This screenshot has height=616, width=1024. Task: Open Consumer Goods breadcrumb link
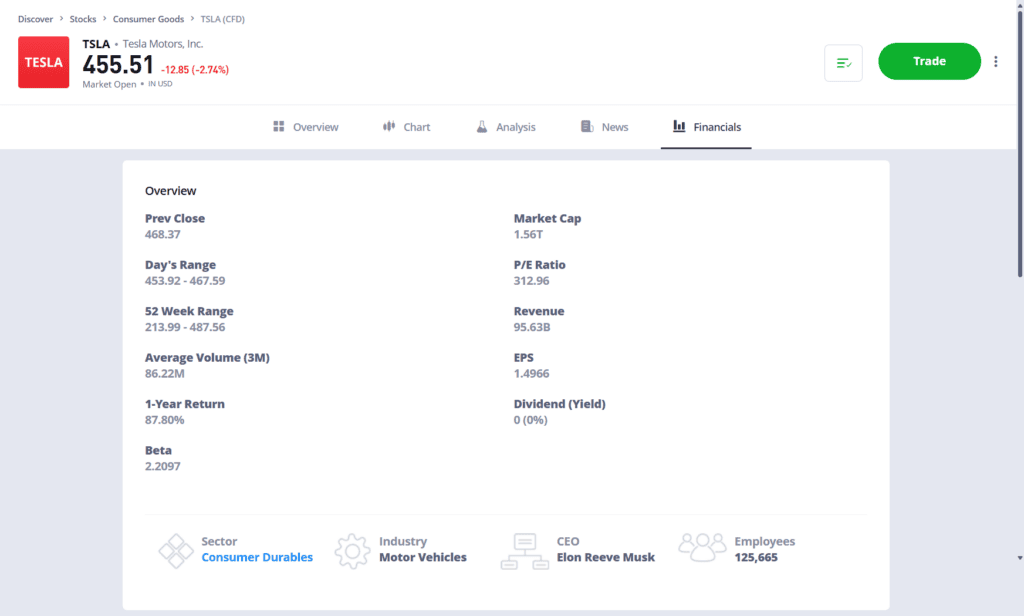(148, 19)
